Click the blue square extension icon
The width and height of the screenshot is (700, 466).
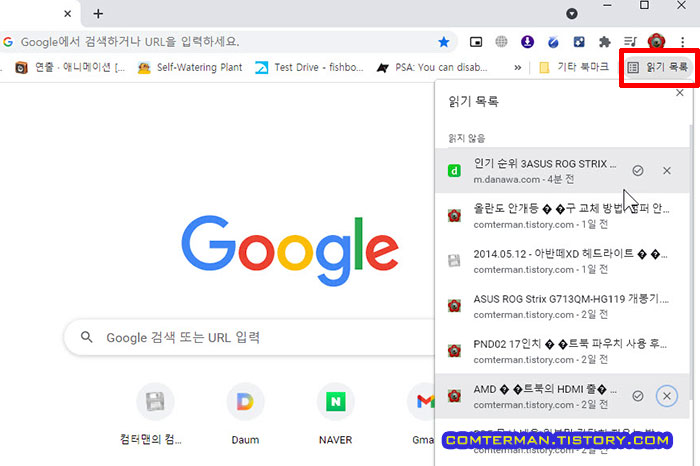point(579,42)
